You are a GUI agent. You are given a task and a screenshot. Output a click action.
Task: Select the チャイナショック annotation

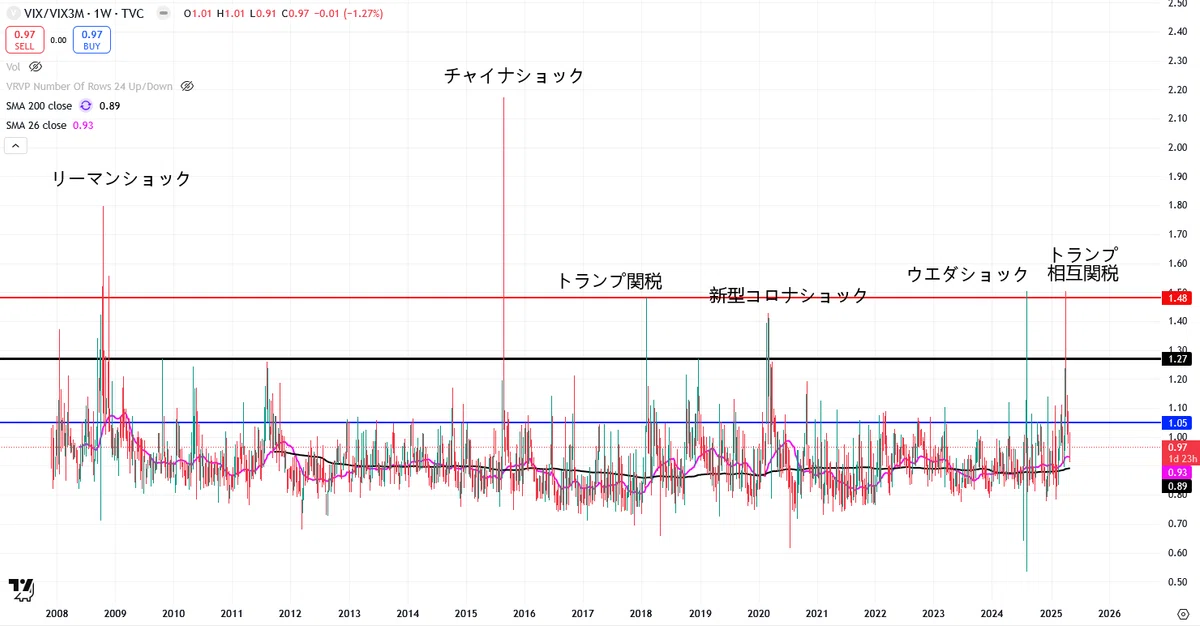[x=514, y=75]
